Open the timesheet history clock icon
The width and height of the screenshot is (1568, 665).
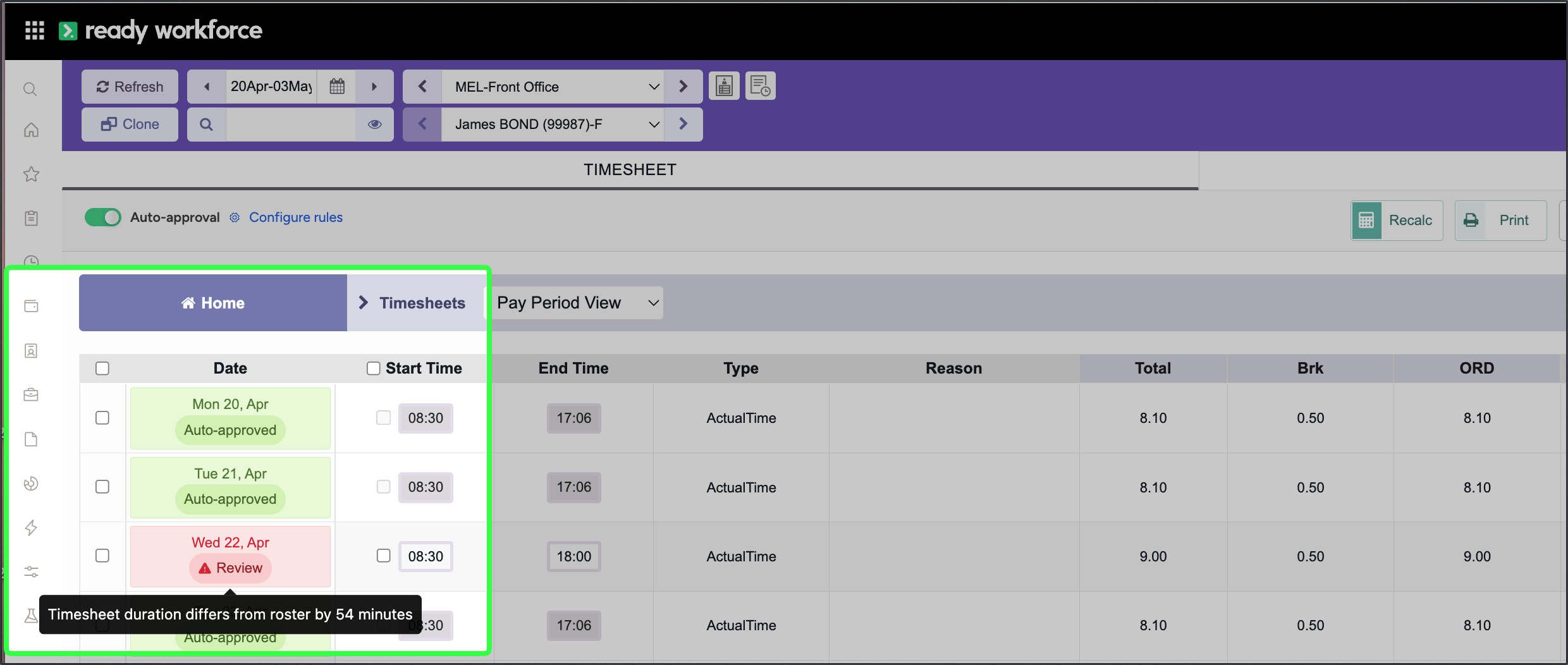(761, 86)
